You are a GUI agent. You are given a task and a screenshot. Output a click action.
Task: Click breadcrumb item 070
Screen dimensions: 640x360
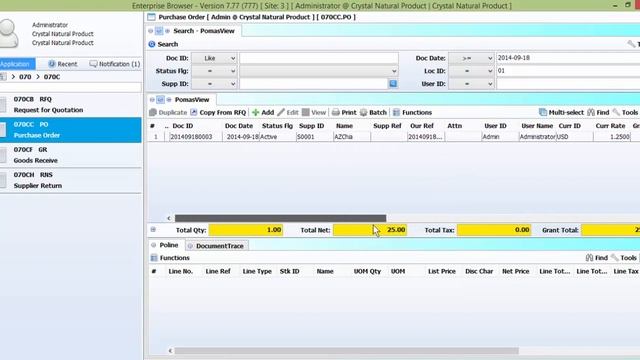coord(25,77)
